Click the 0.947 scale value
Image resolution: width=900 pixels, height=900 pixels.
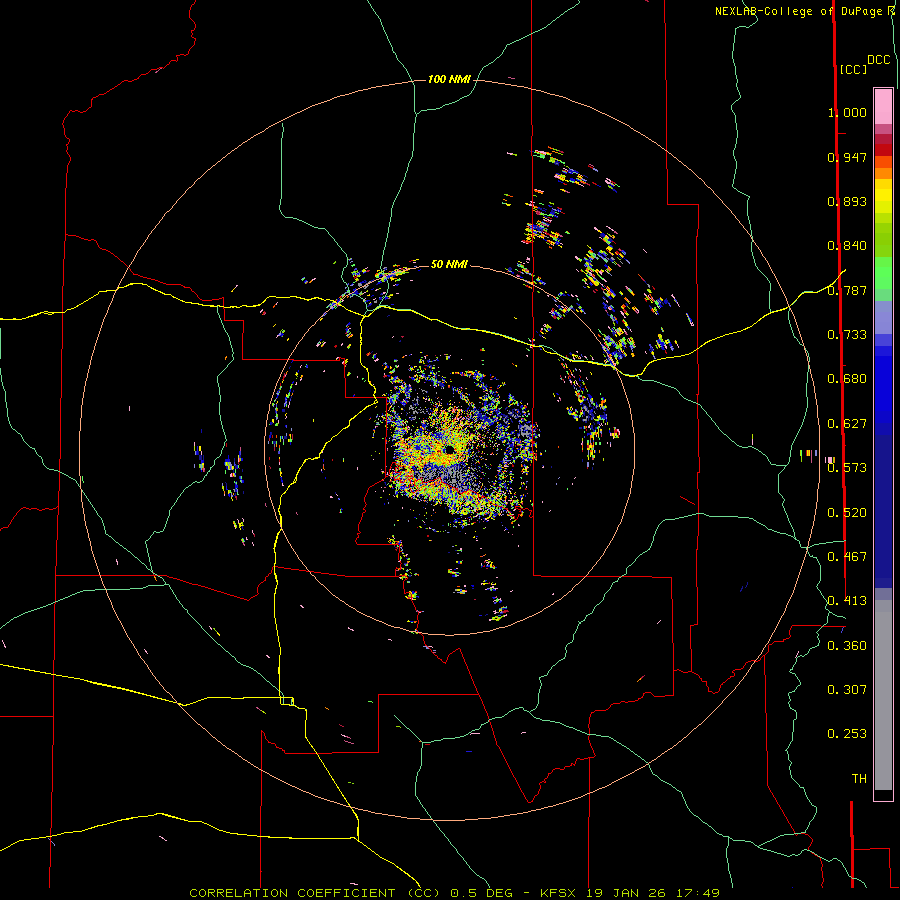pyautogui.click(x=847, y=157)
